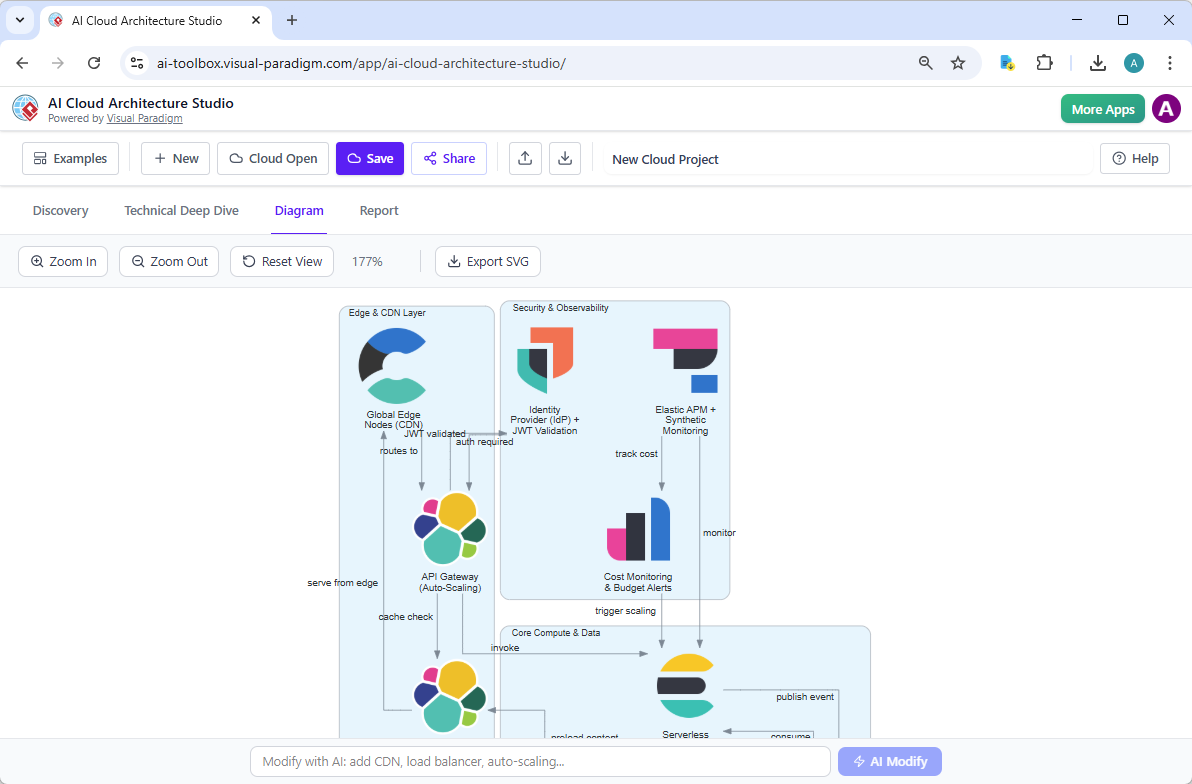Switch to the Report tab
Screen dimensions: 1192x784
pos(379,210)
